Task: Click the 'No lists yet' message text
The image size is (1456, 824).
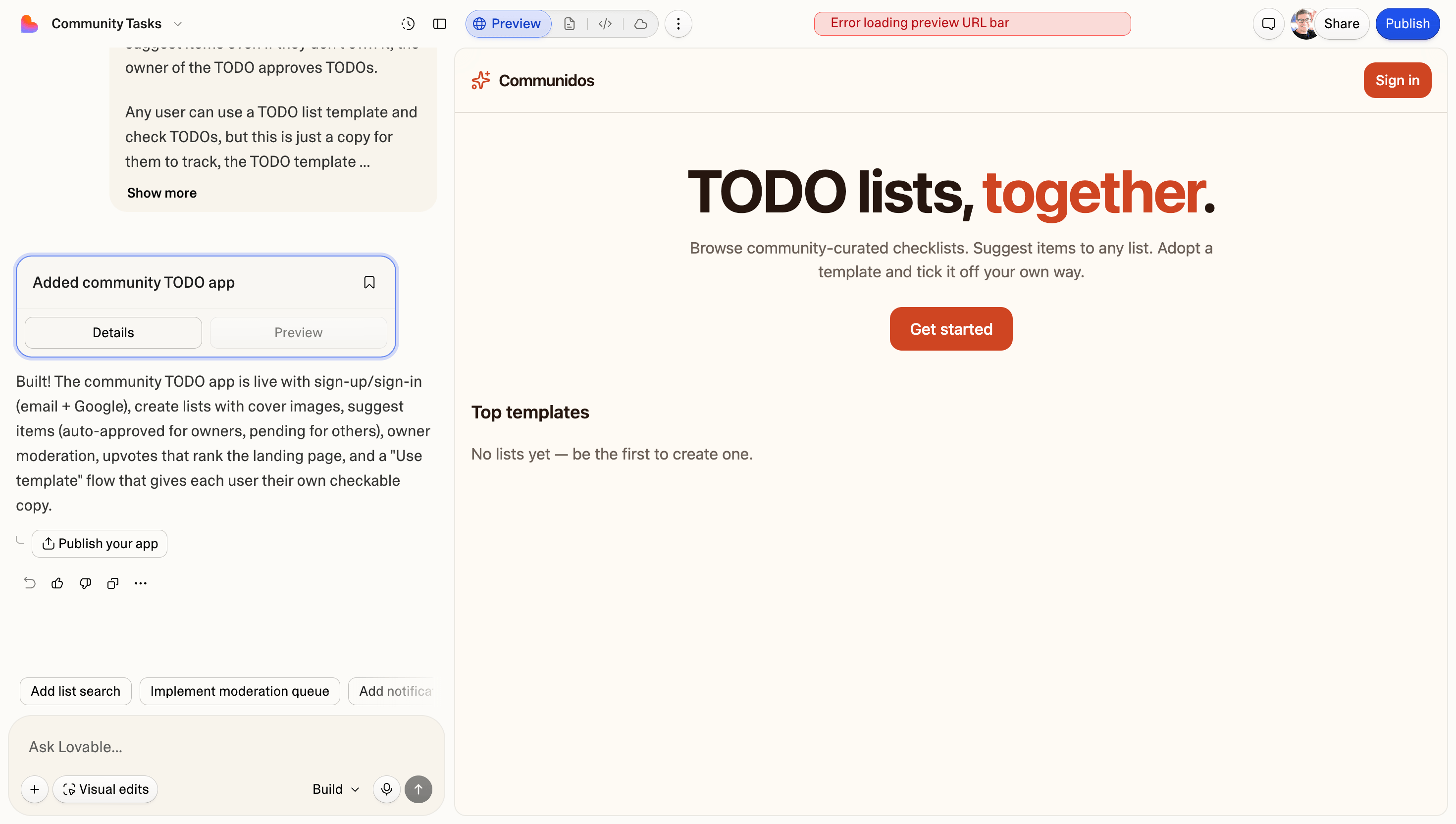Action: tap(612, 455)
